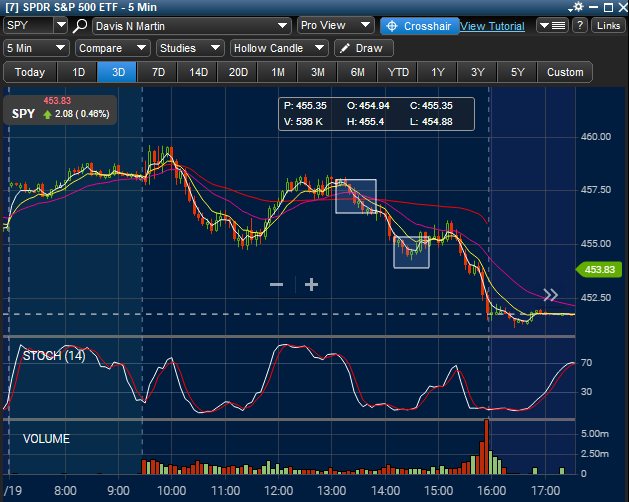This screenshot has width=629, height=502.
Task: Open the list menu icon dropdown
Action: [552, 26]
